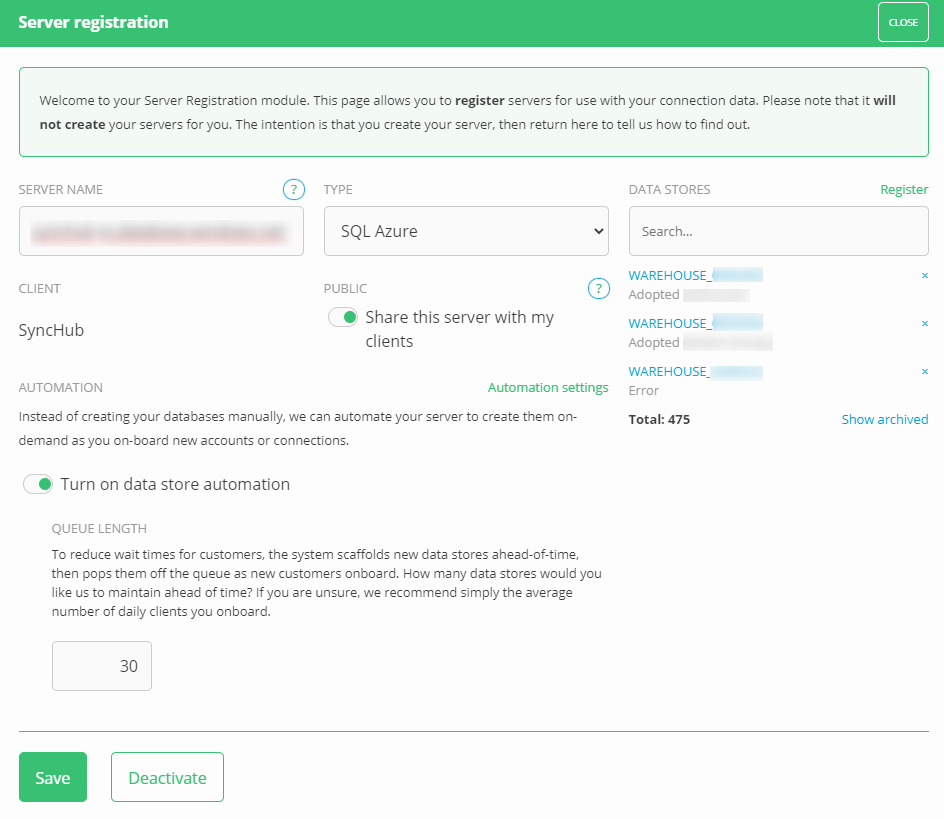
Task: Remove the second WAREHOUSE data store
Action: point(924,323)
